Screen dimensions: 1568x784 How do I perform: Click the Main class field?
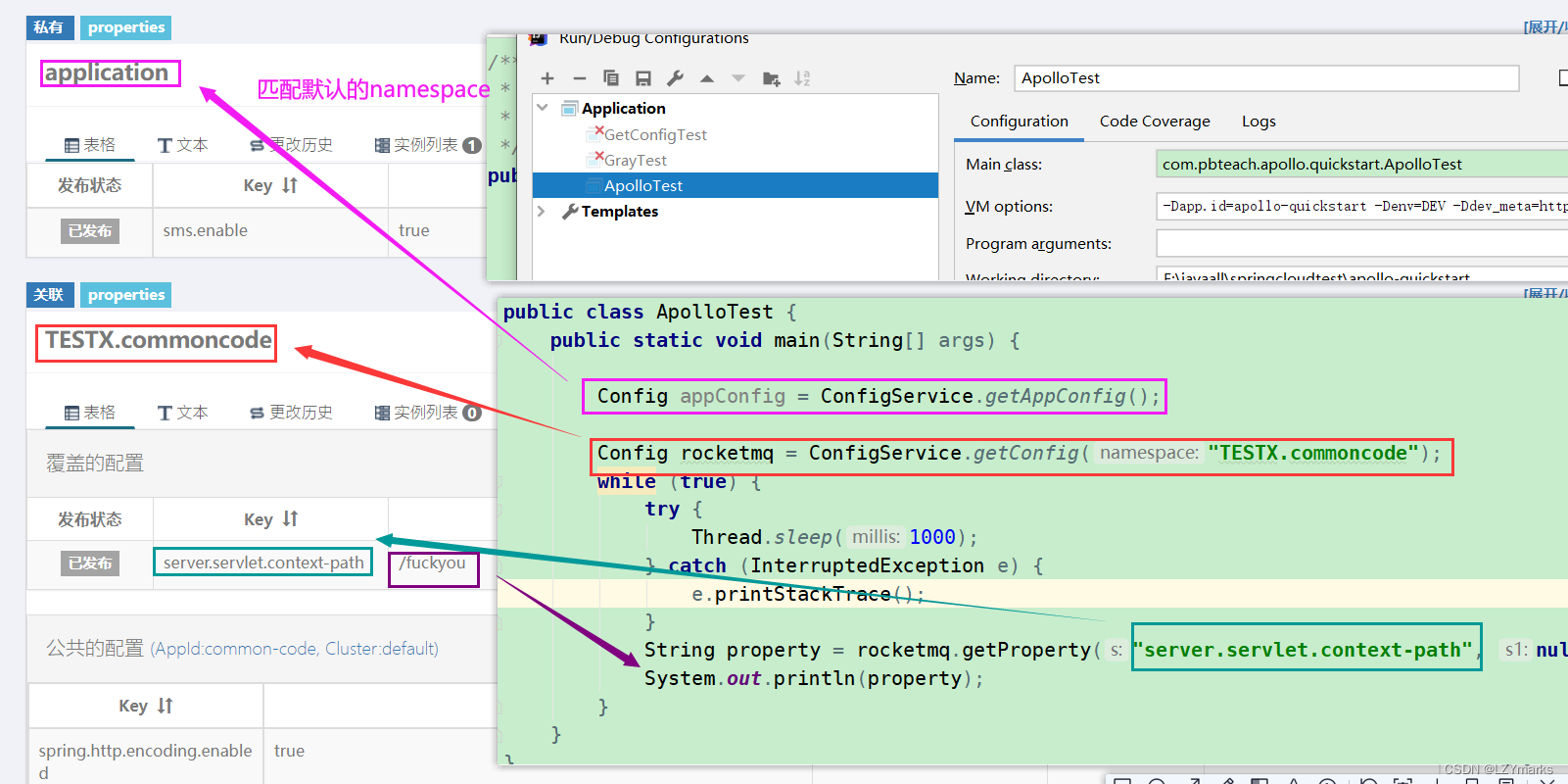[x=1361, y=165]
